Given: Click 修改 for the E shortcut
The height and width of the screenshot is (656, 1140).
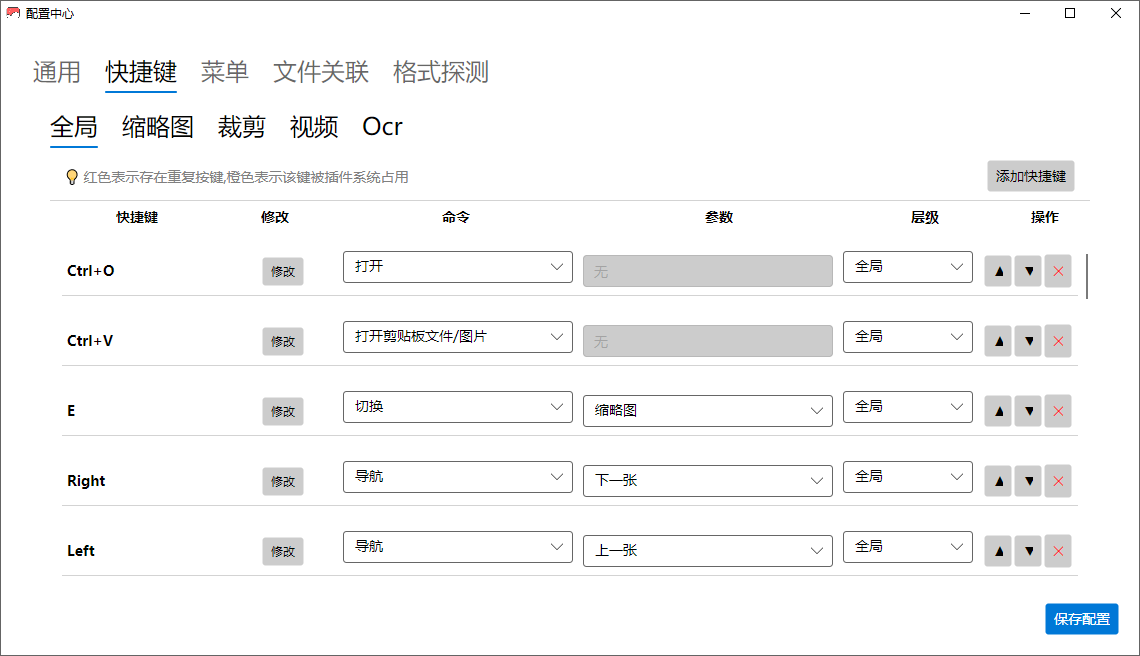Looking at the screenshot, I should coord(283,411).
